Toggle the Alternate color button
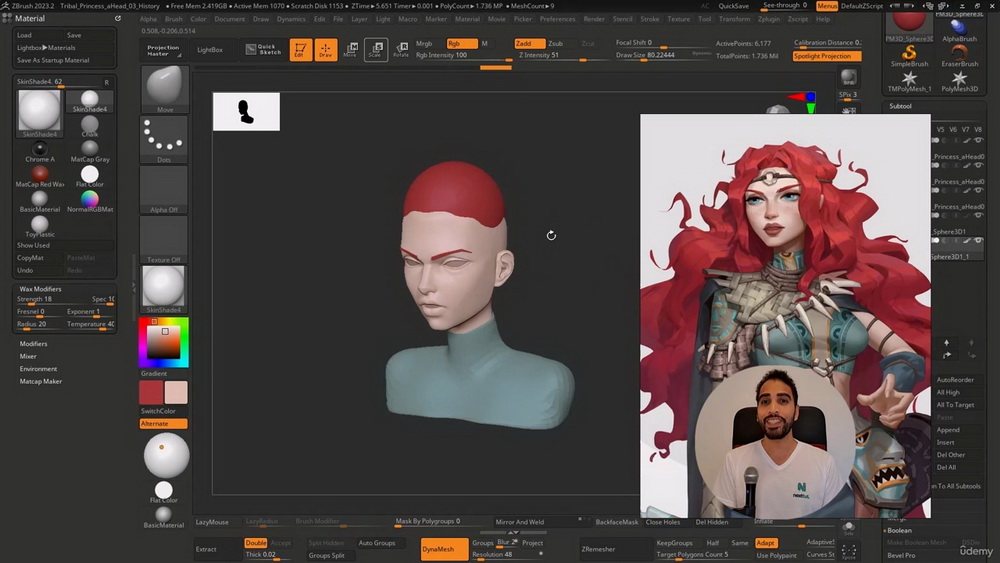Screen dimensions: 1000x563 (x=163, y=423)
